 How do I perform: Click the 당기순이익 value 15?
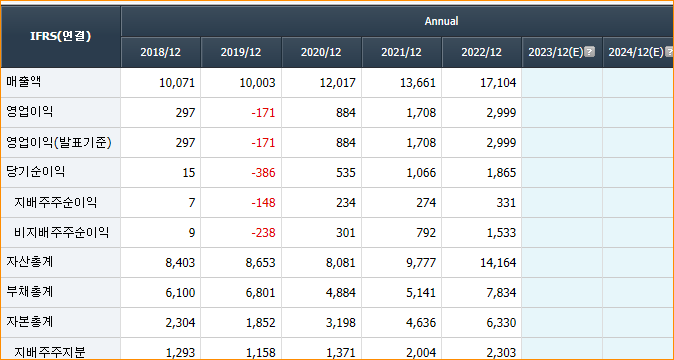[189, 173]
